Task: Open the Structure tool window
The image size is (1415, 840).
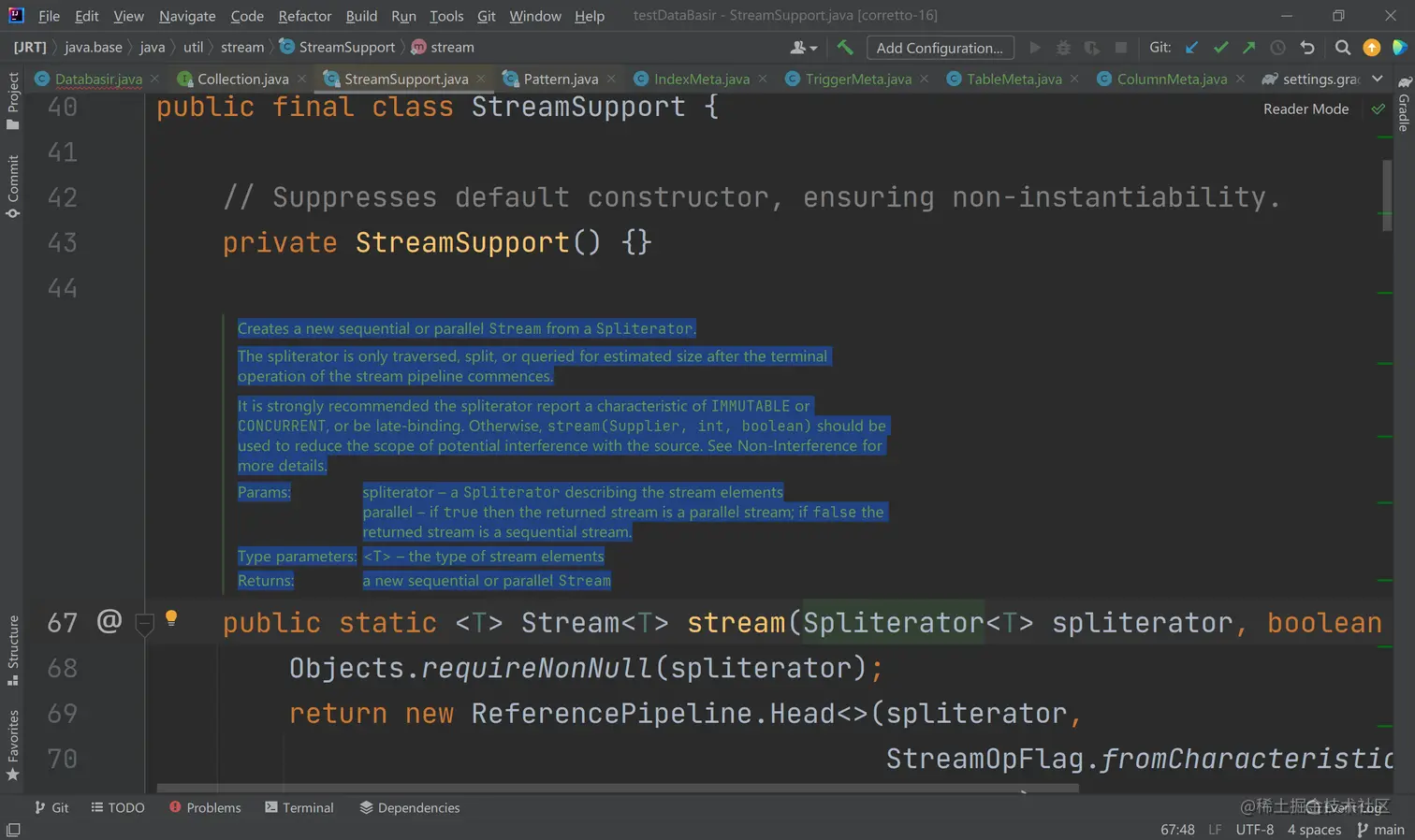Action: click(12, 650)
